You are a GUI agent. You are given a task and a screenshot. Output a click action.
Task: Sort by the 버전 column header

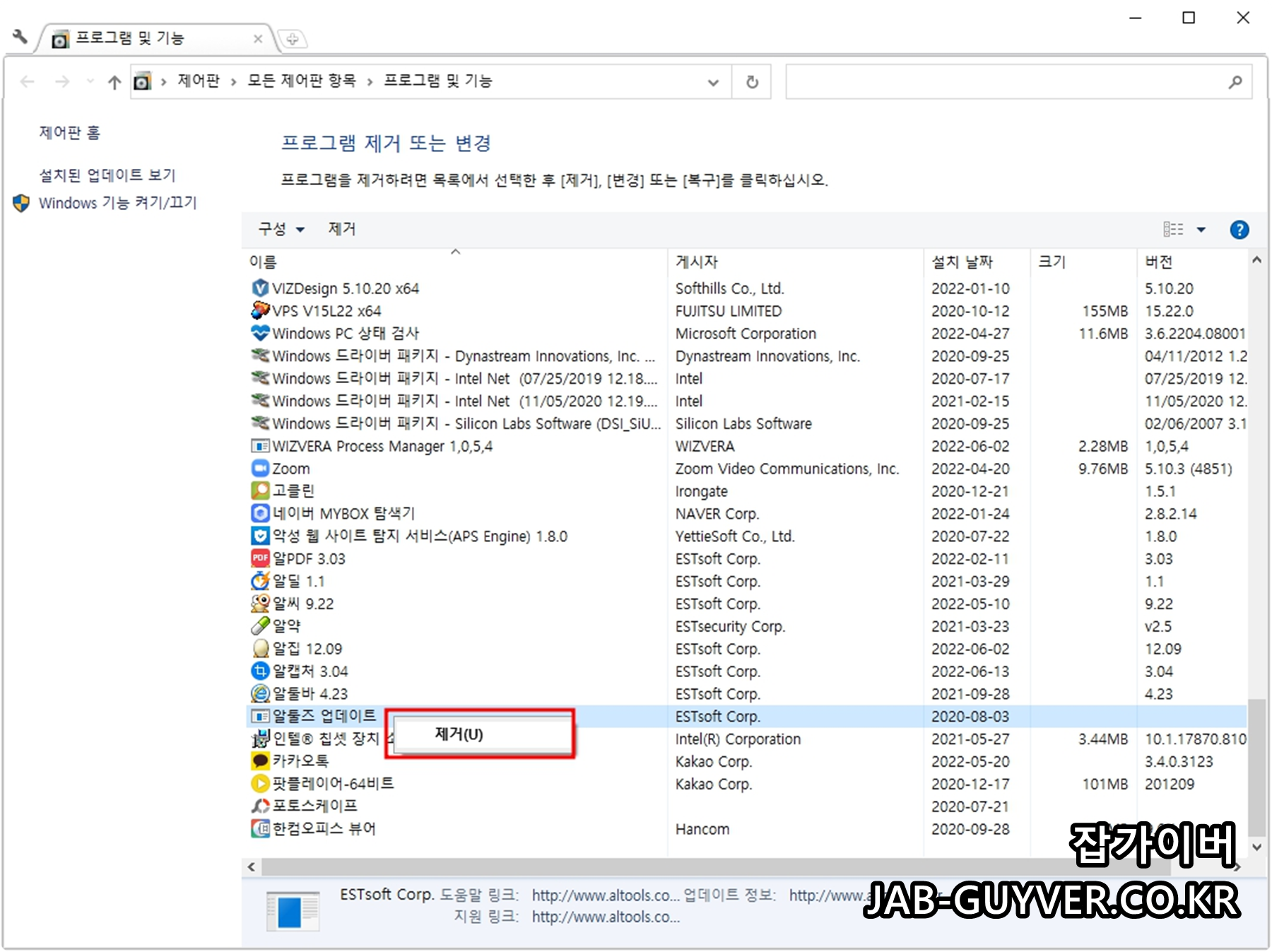pyautogui.click(x=1193, y=262)
